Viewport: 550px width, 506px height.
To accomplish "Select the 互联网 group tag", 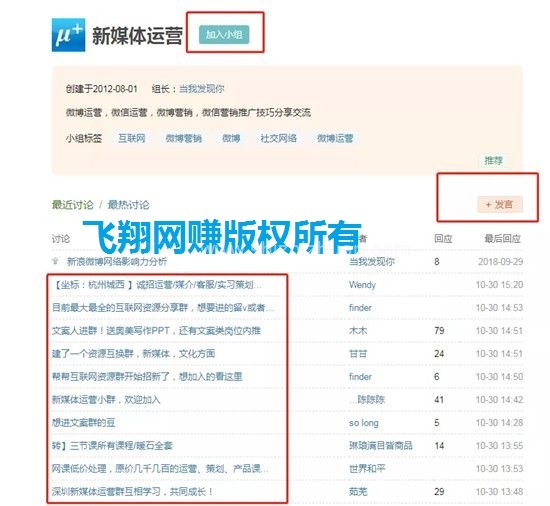I will tap(132, 138).
